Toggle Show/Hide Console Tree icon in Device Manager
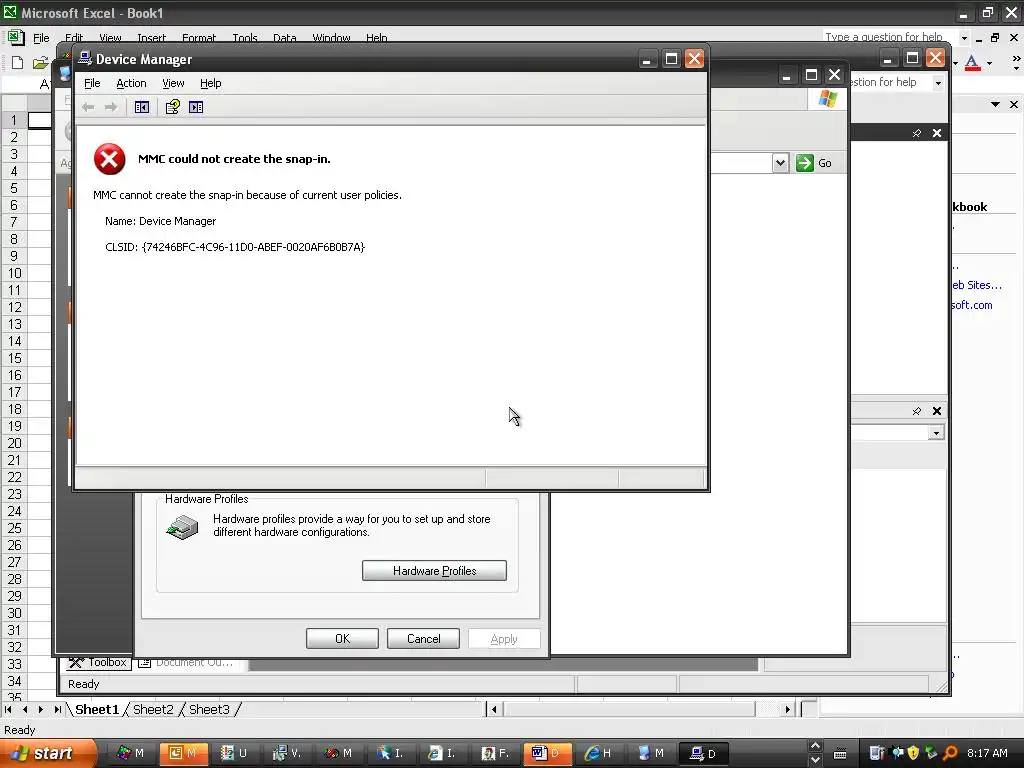Viewport: 1024px width, 768px height. click(x=142, y=107)
